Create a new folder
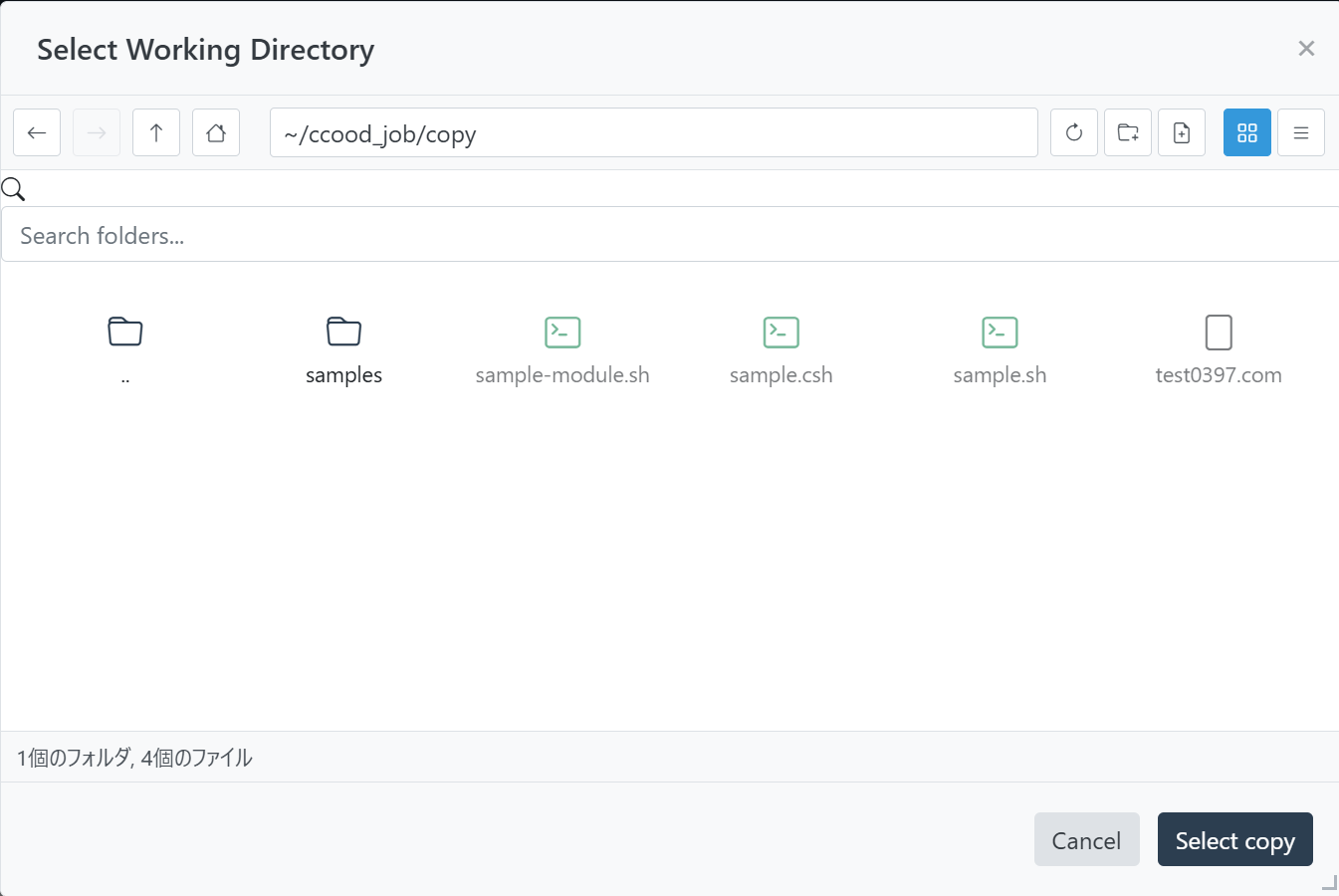 pyautogui.click(x=1128, y=132)
